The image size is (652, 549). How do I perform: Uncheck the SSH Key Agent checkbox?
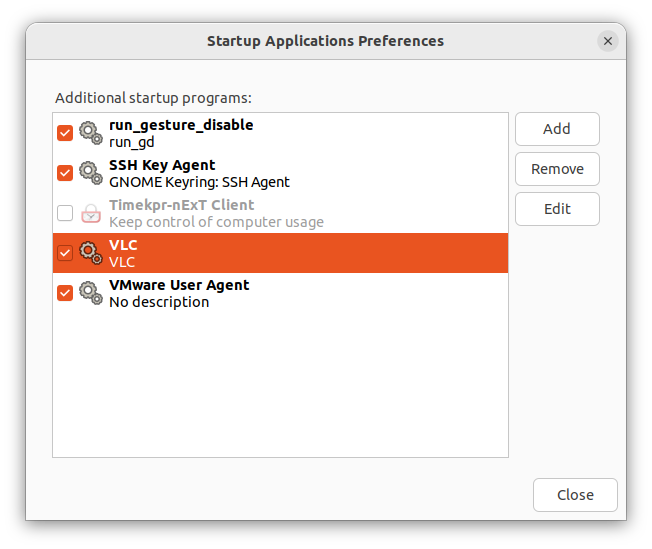click(65, 173)
